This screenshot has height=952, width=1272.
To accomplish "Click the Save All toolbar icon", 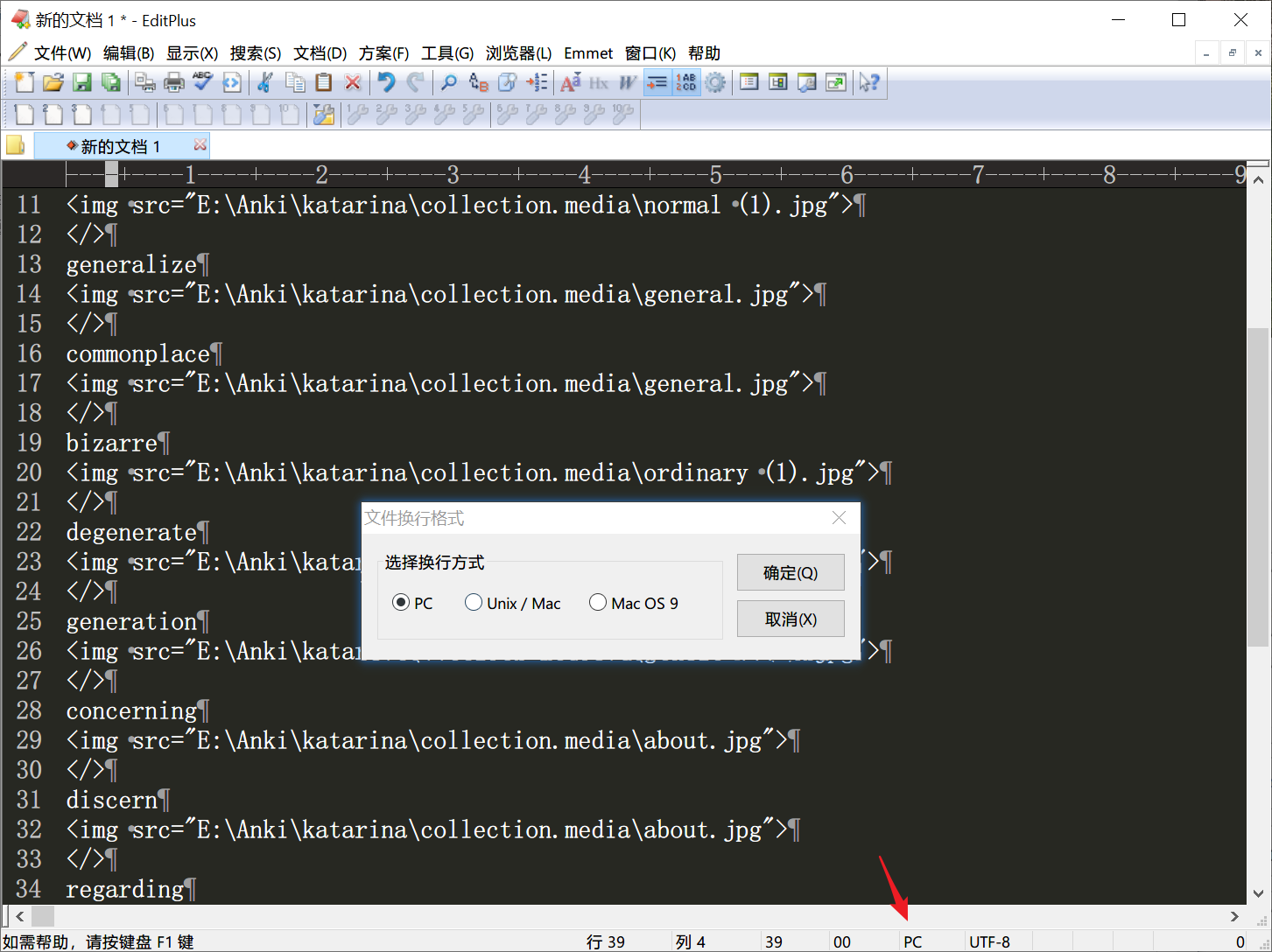I will point(111,82).
